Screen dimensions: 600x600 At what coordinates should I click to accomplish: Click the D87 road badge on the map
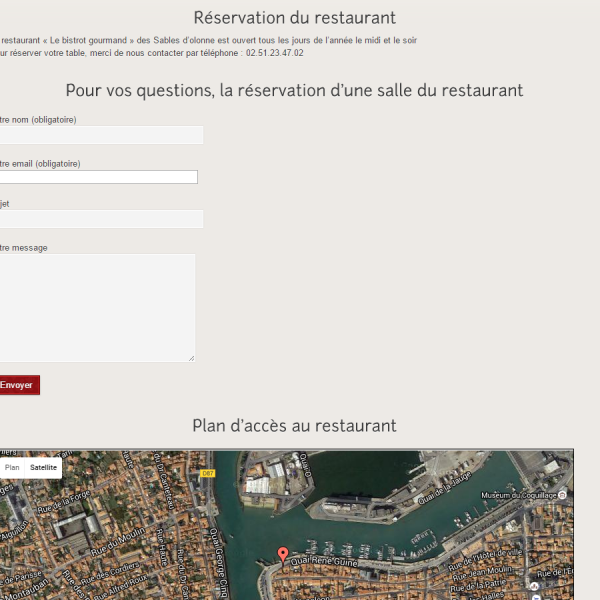[207, 473]
